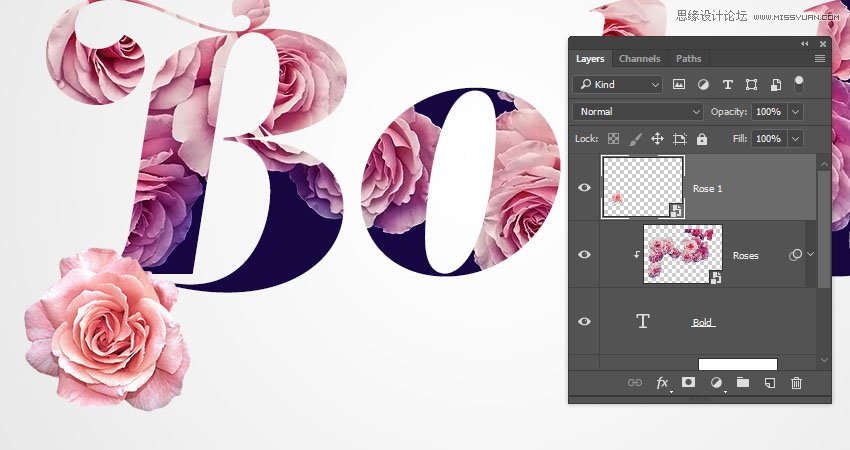
Task: Switch to the Paths tab
Action: [688, 59]
